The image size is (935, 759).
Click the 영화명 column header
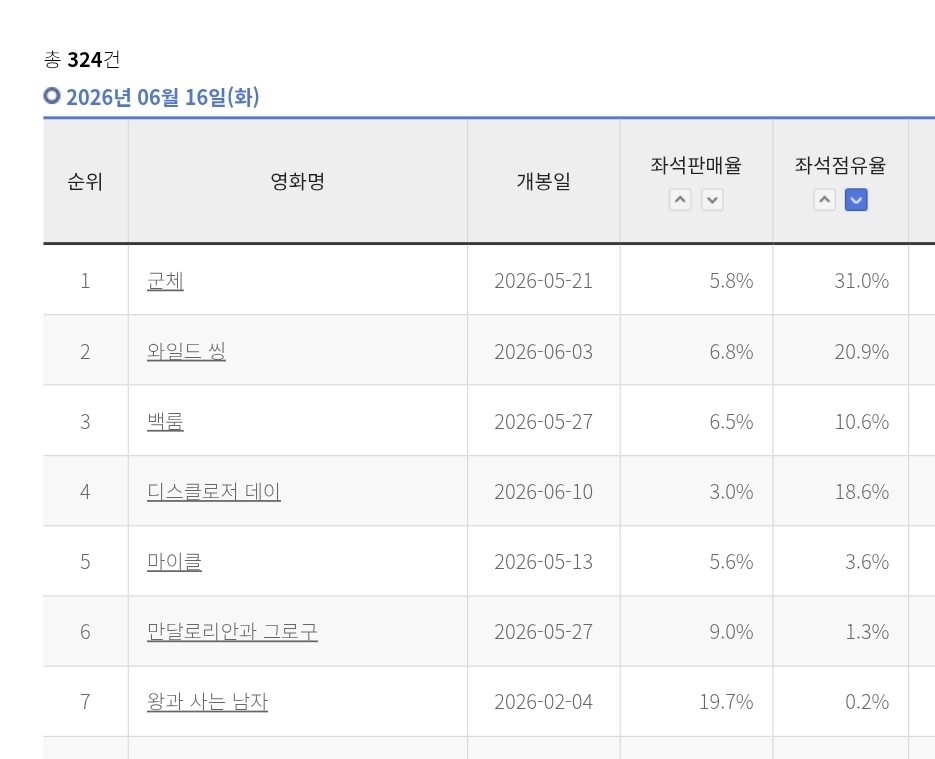[x=298, y=181]
